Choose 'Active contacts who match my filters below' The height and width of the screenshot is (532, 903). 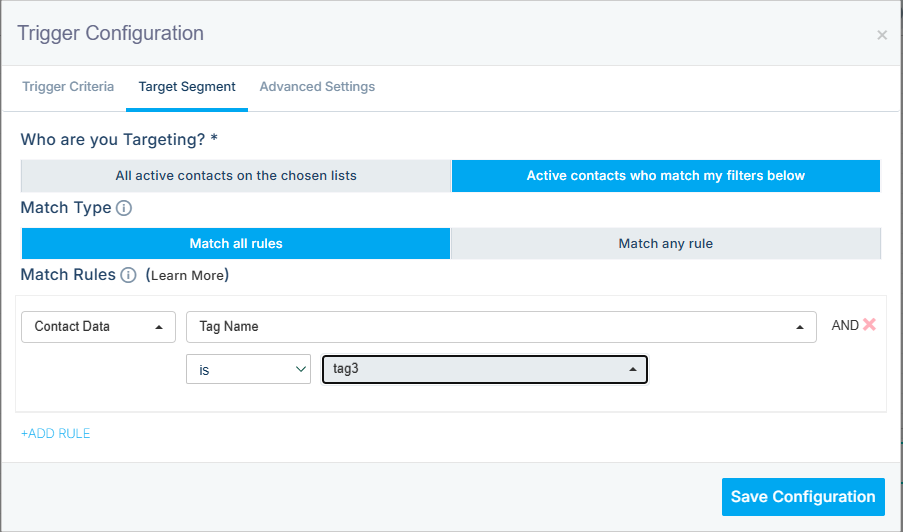click(665, 176)
